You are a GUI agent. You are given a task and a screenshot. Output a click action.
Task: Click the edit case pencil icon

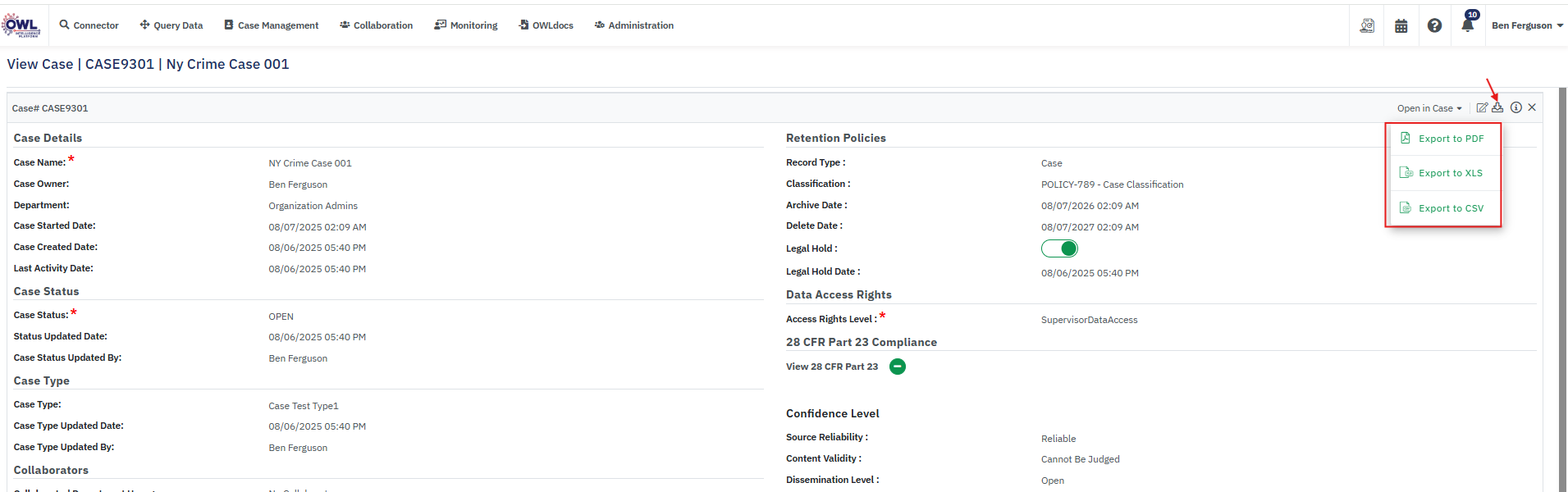click(1482, 107)
